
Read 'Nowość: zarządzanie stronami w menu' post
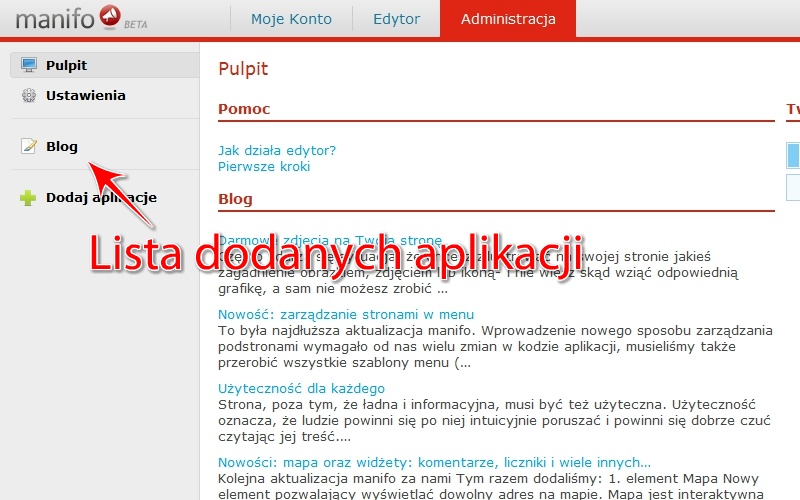tap(345, 314)
